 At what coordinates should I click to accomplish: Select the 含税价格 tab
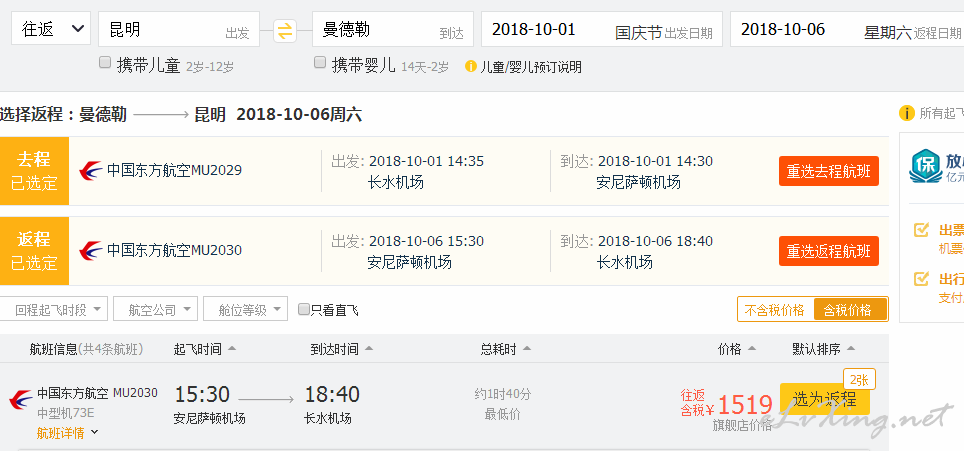point(850,310)
